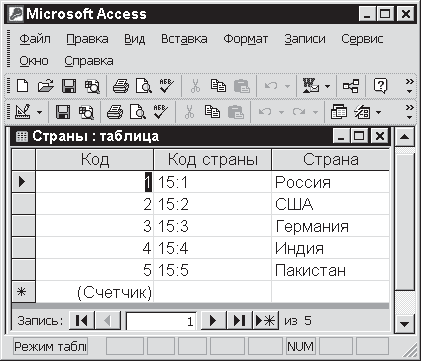Click Save icon in the second toolbar

point(63,112)
